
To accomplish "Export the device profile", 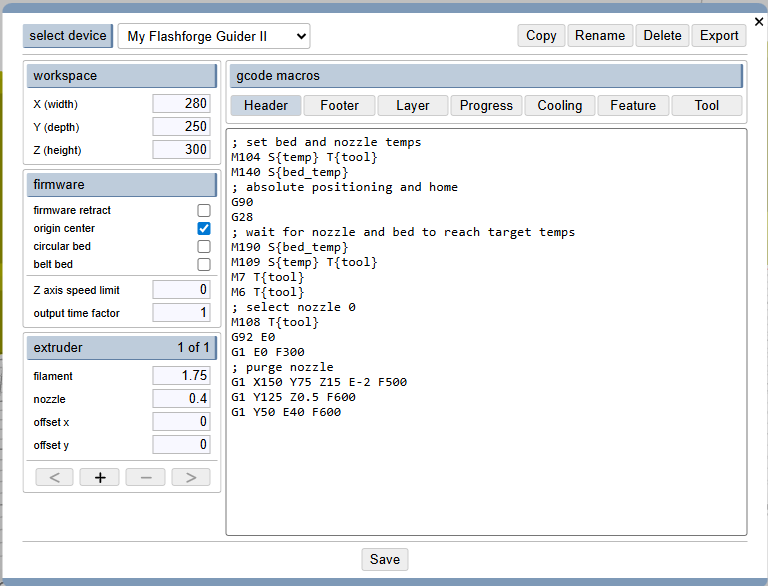I will pyautogui.click(x=718, y=36).
